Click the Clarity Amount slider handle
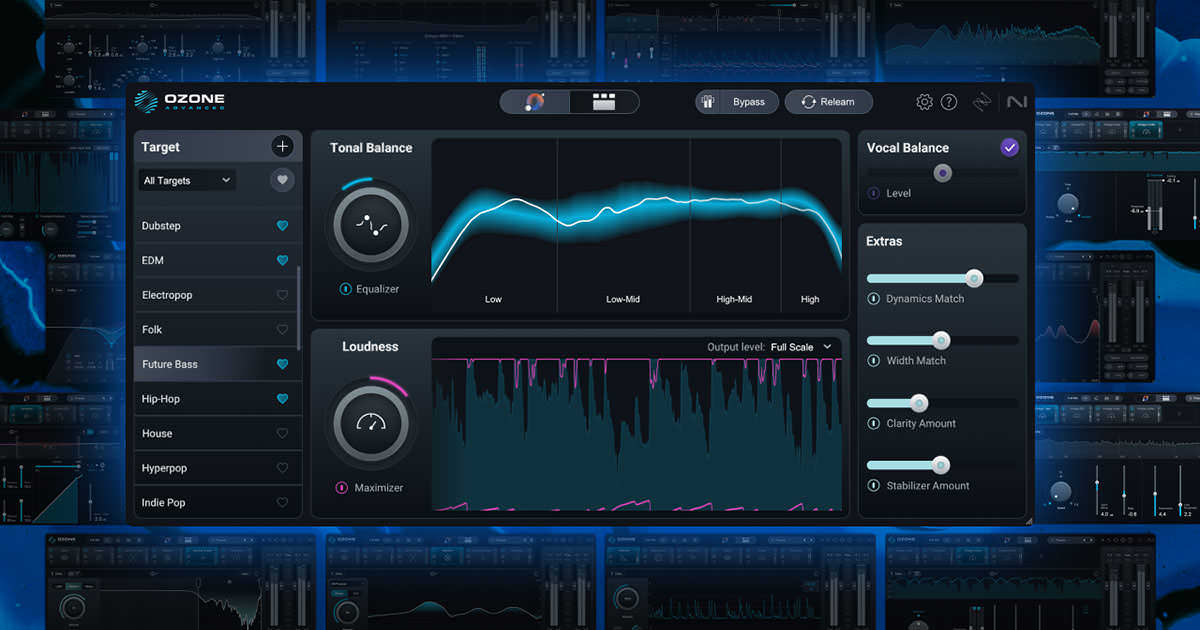The width and height of the screenshot is (1200, 630). click(x=919, y=403)
